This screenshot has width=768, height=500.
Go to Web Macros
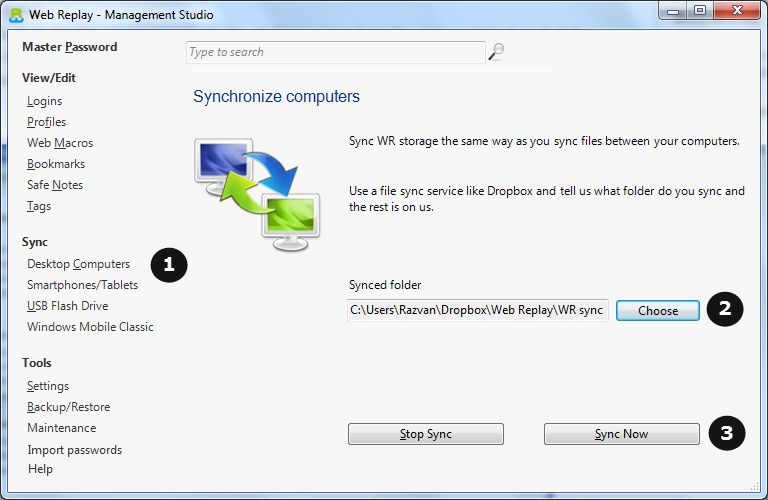(60, 143)
